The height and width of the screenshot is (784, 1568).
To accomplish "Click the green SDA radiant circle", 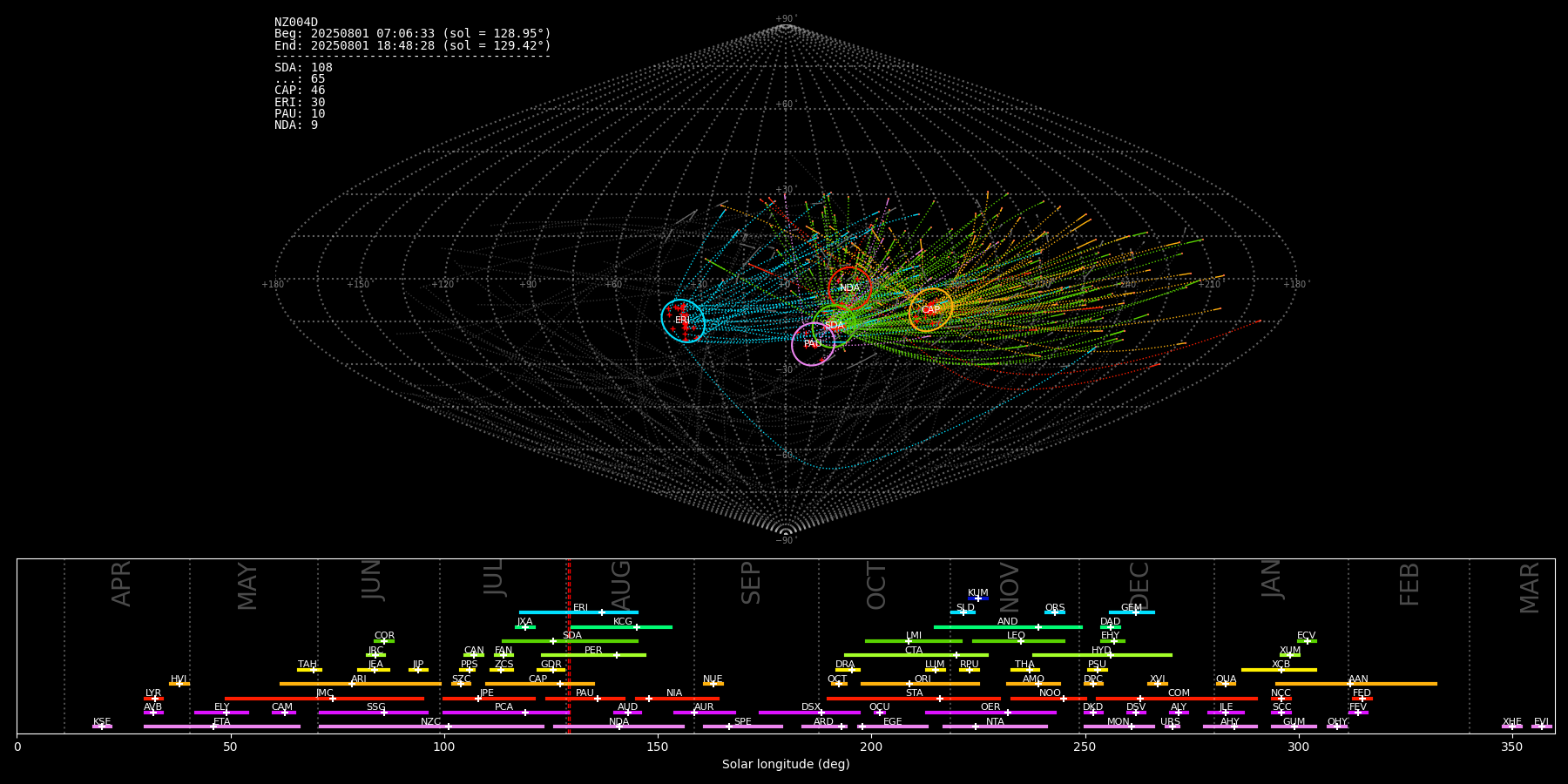I will 834,326.
